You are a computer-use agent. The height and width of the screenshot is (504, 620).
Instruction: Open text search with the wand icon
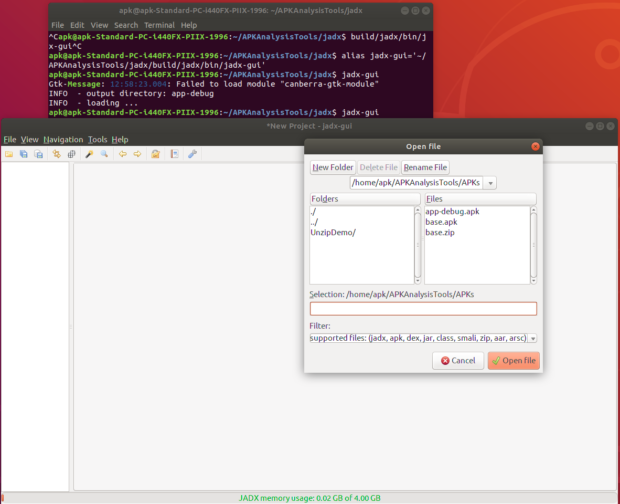89,154
